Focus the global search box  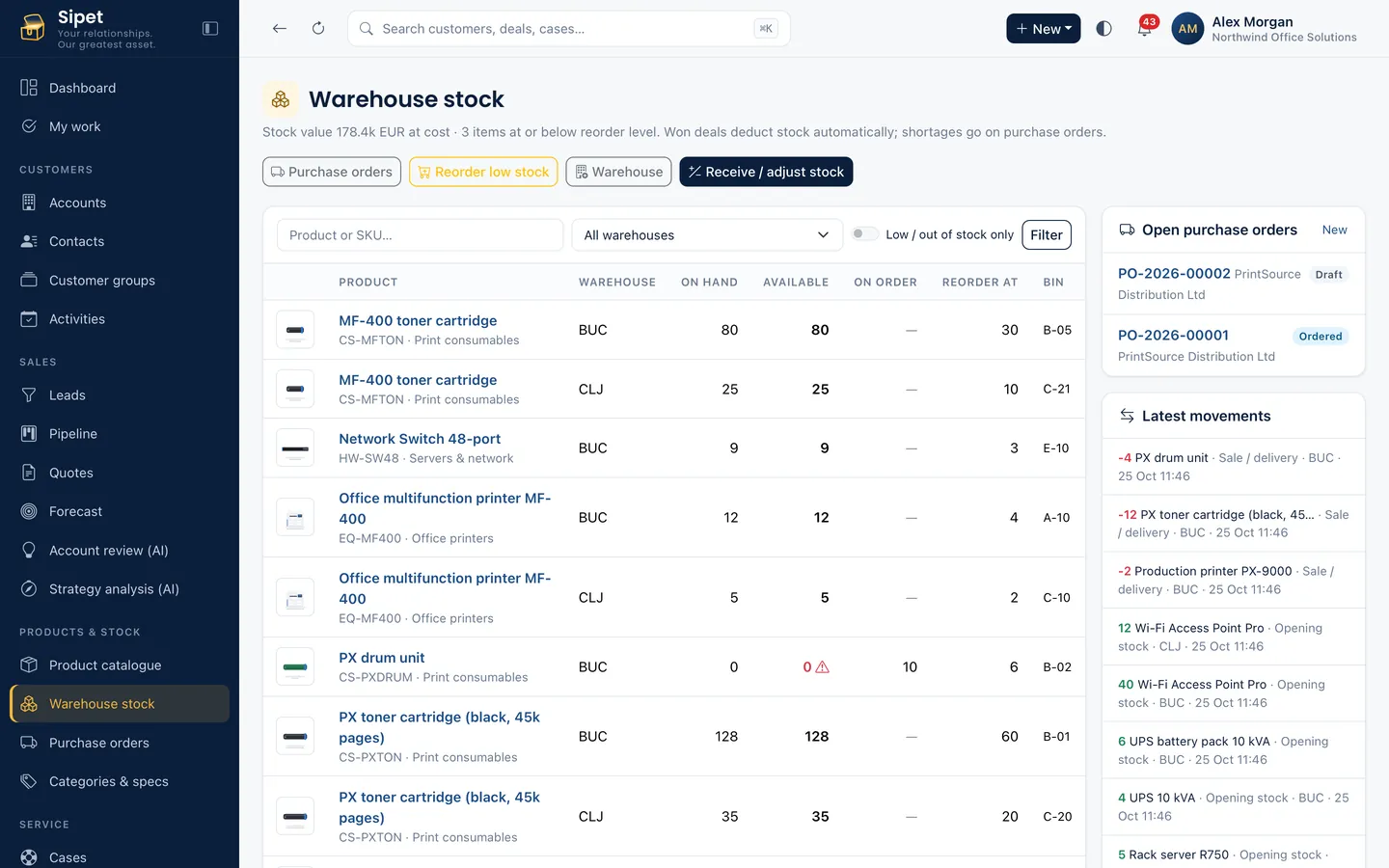568,29
